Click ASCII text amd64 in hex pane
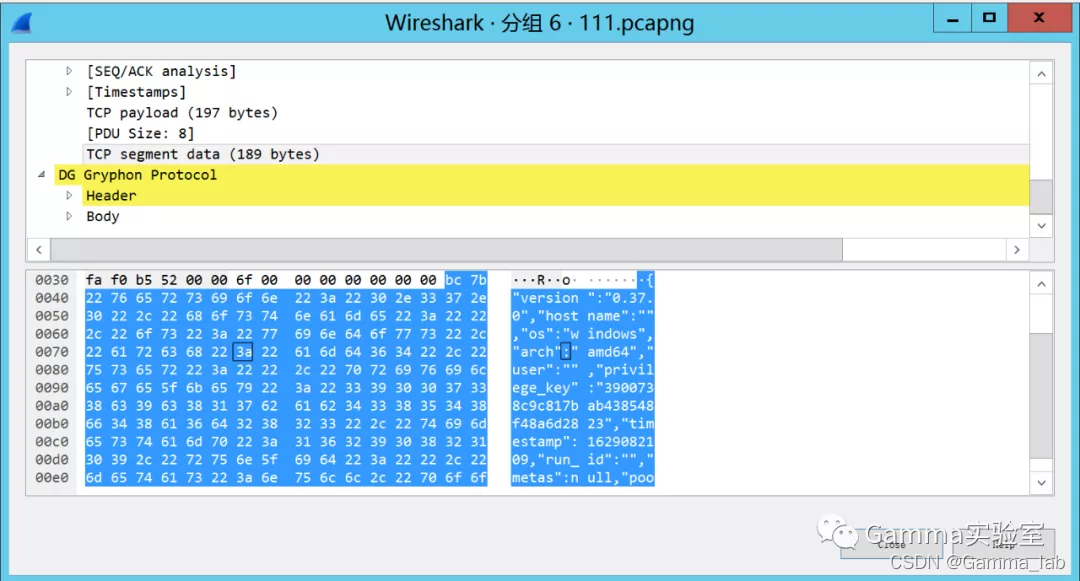Image resolution: width=1080 pixels, height=581 pixels. click(608, 352)
